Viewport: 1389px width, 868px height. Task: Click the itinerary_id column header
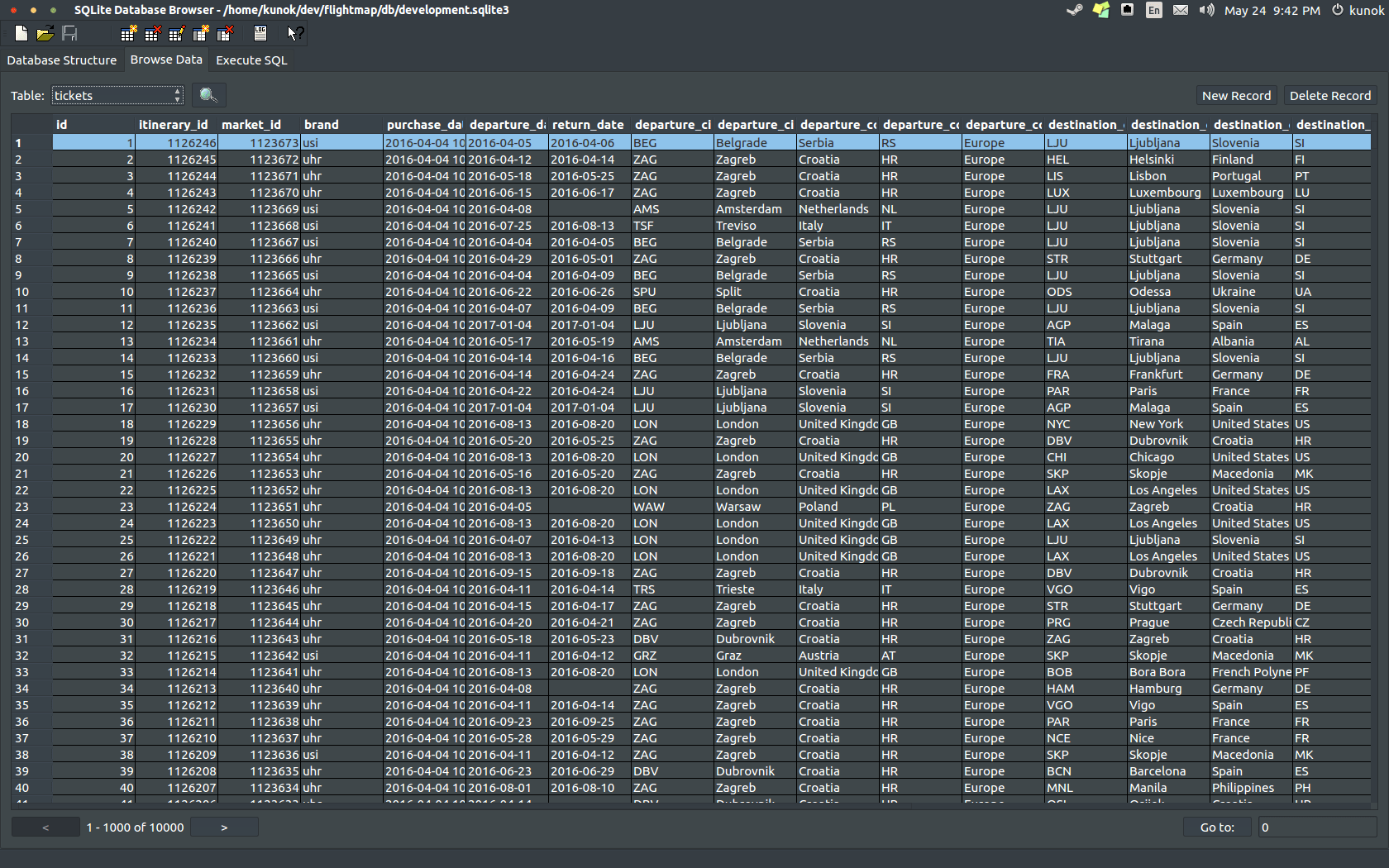click(x=177, y=125)
